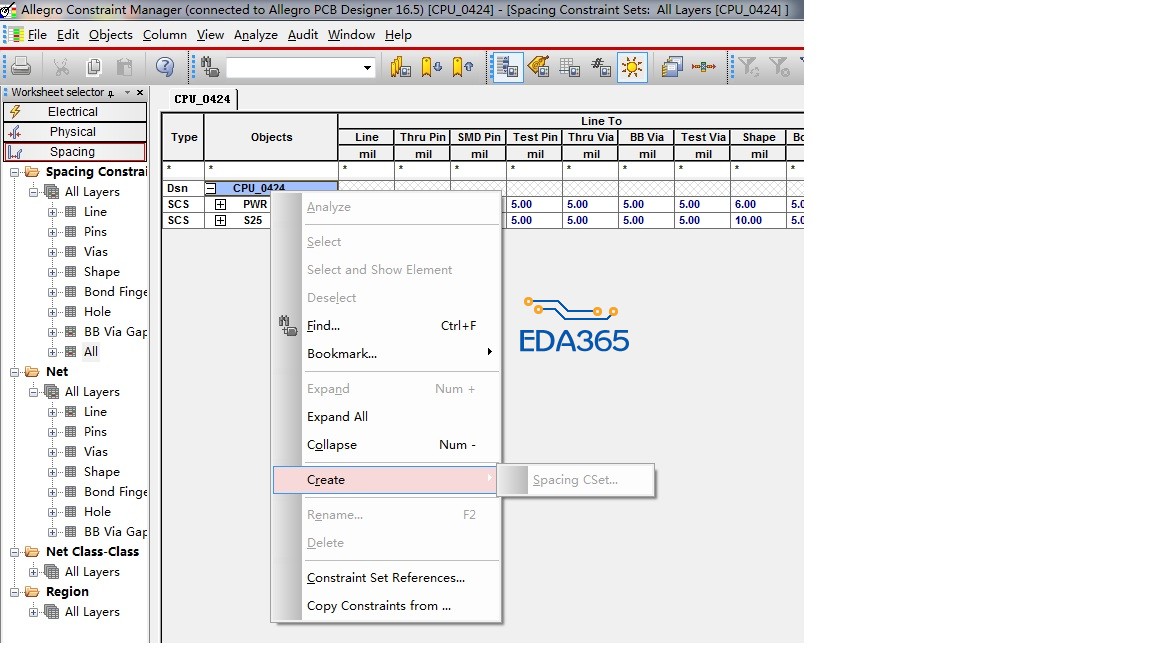
Task: Click the toolbar search text field
Action: click(x=293, y=68)
